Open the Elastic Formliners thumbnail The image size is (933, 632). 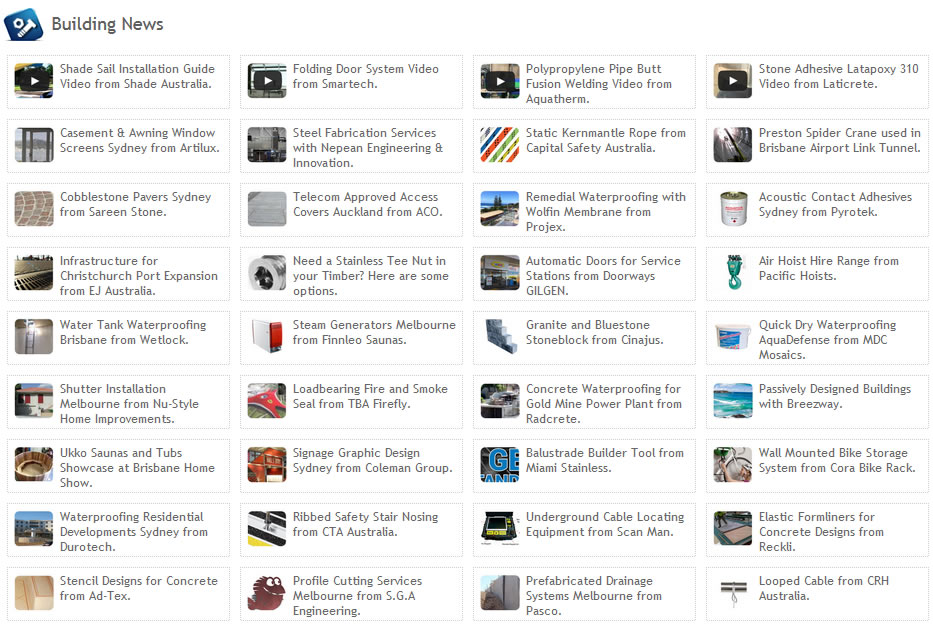click(733, 528)
